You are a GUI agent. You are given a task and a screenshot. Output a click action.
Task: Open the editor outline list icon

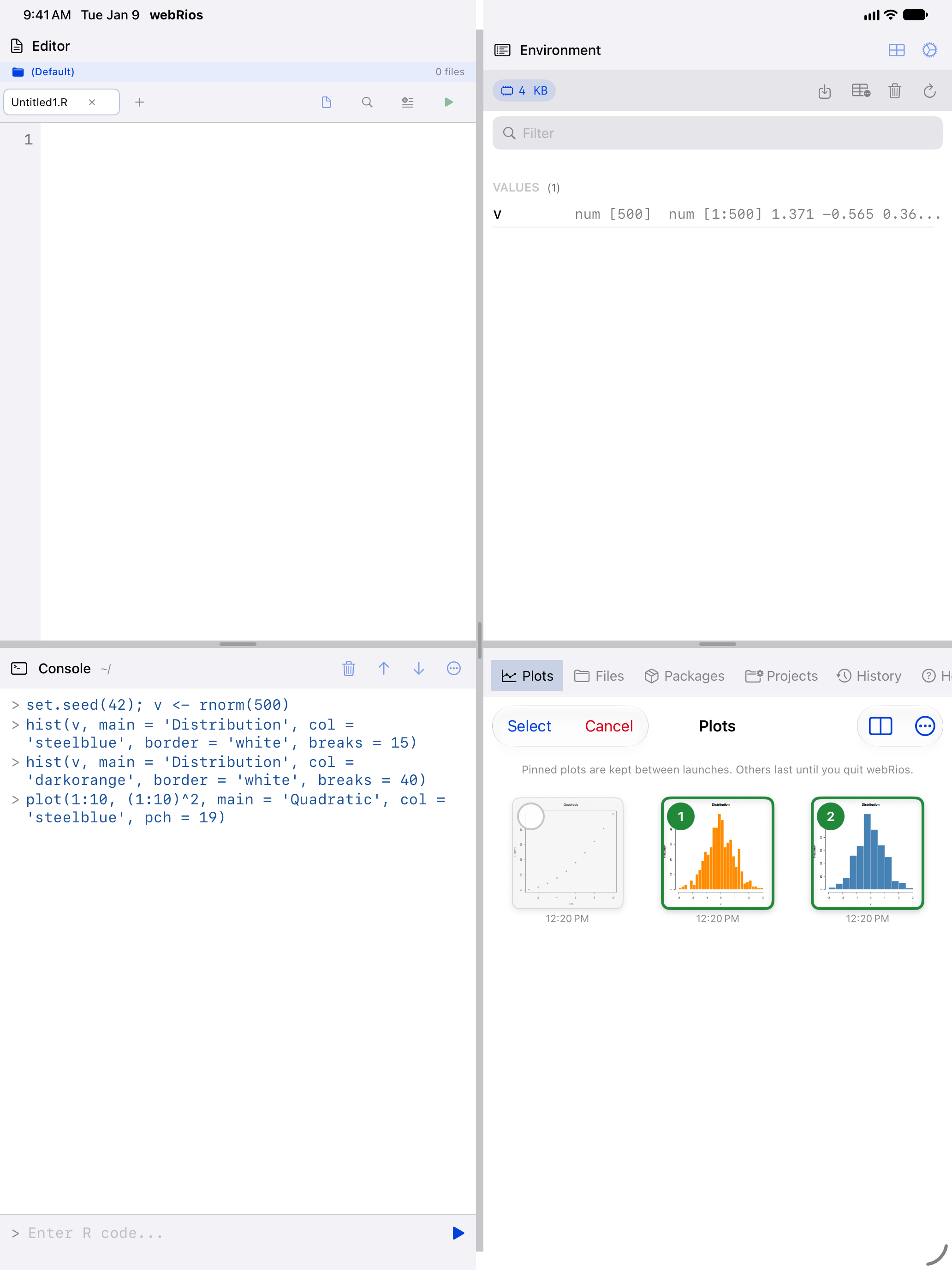(x=407, y=102)
